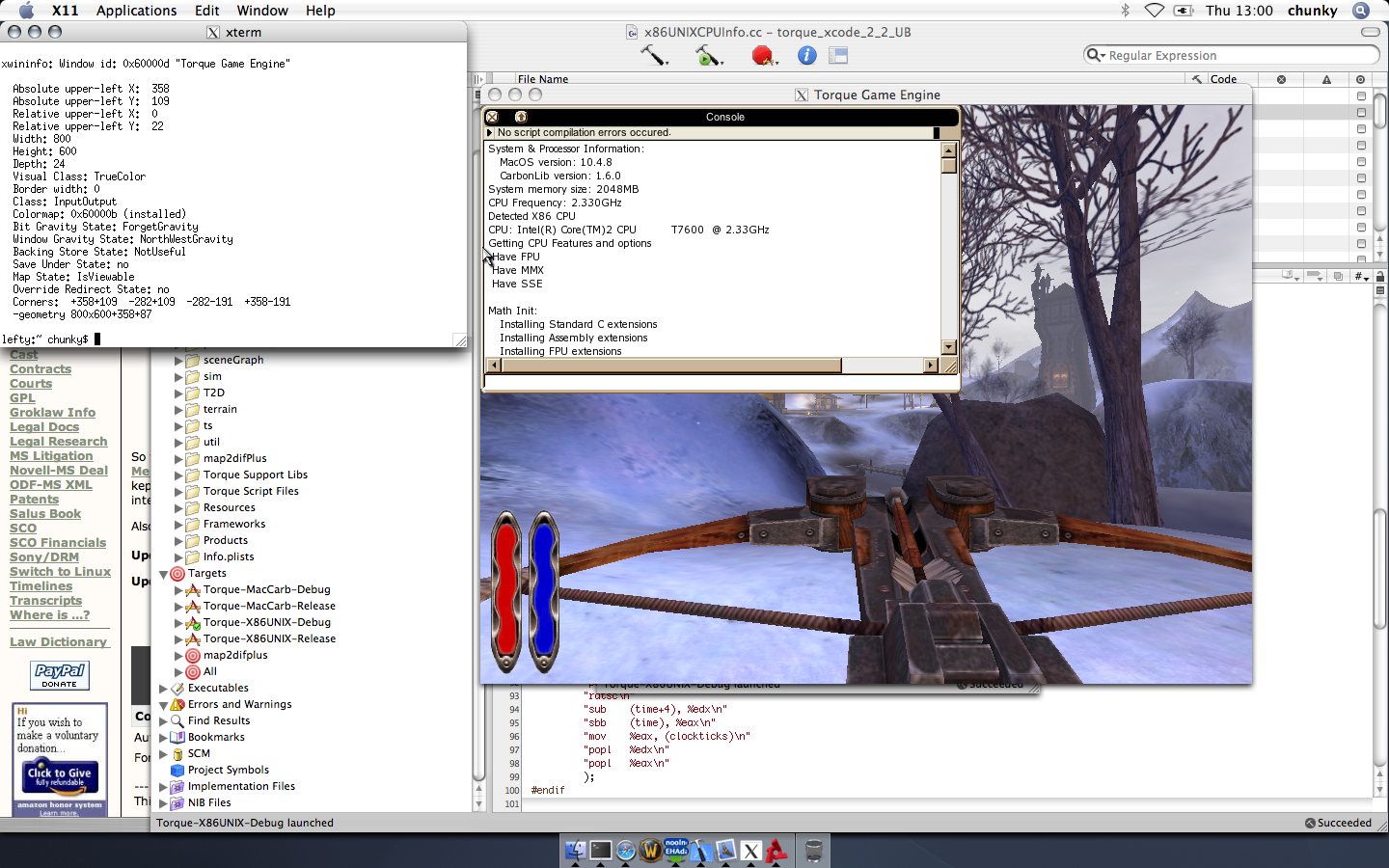Follow the Legal Research link
The height and width of the screenshot is (868, 1389).
(x=58, y=442)
